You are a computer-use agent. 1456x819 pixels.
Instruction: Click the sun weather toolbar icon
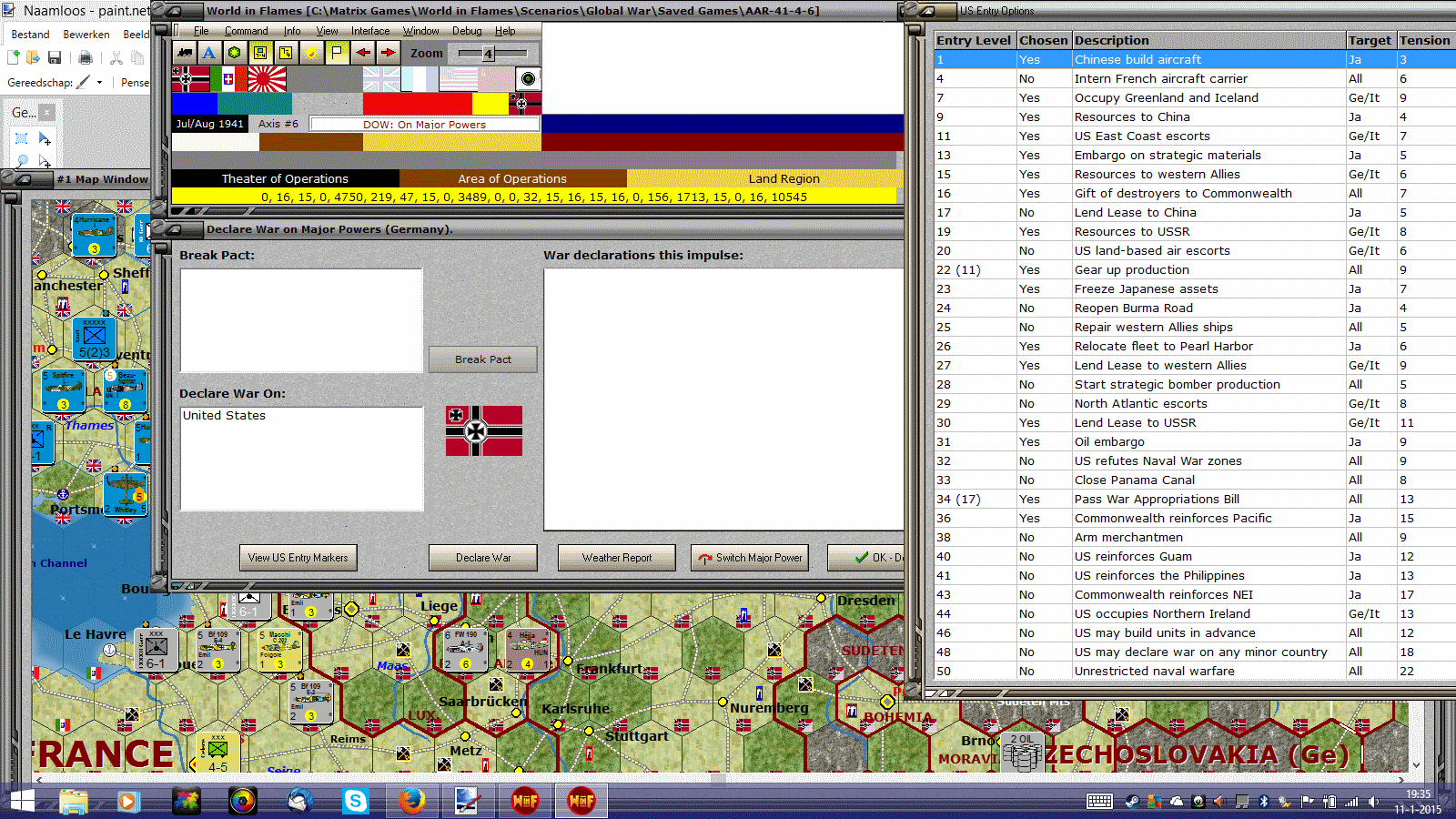tap(311, 53)
